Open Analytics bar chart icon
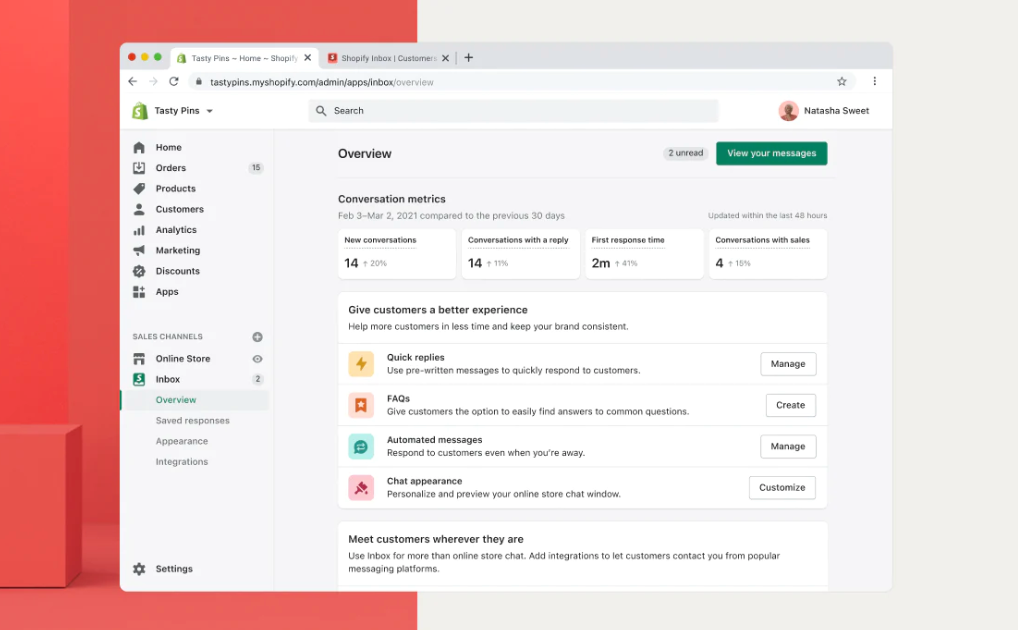Screen dimensions: 1018x630 (x=139, y=230)
